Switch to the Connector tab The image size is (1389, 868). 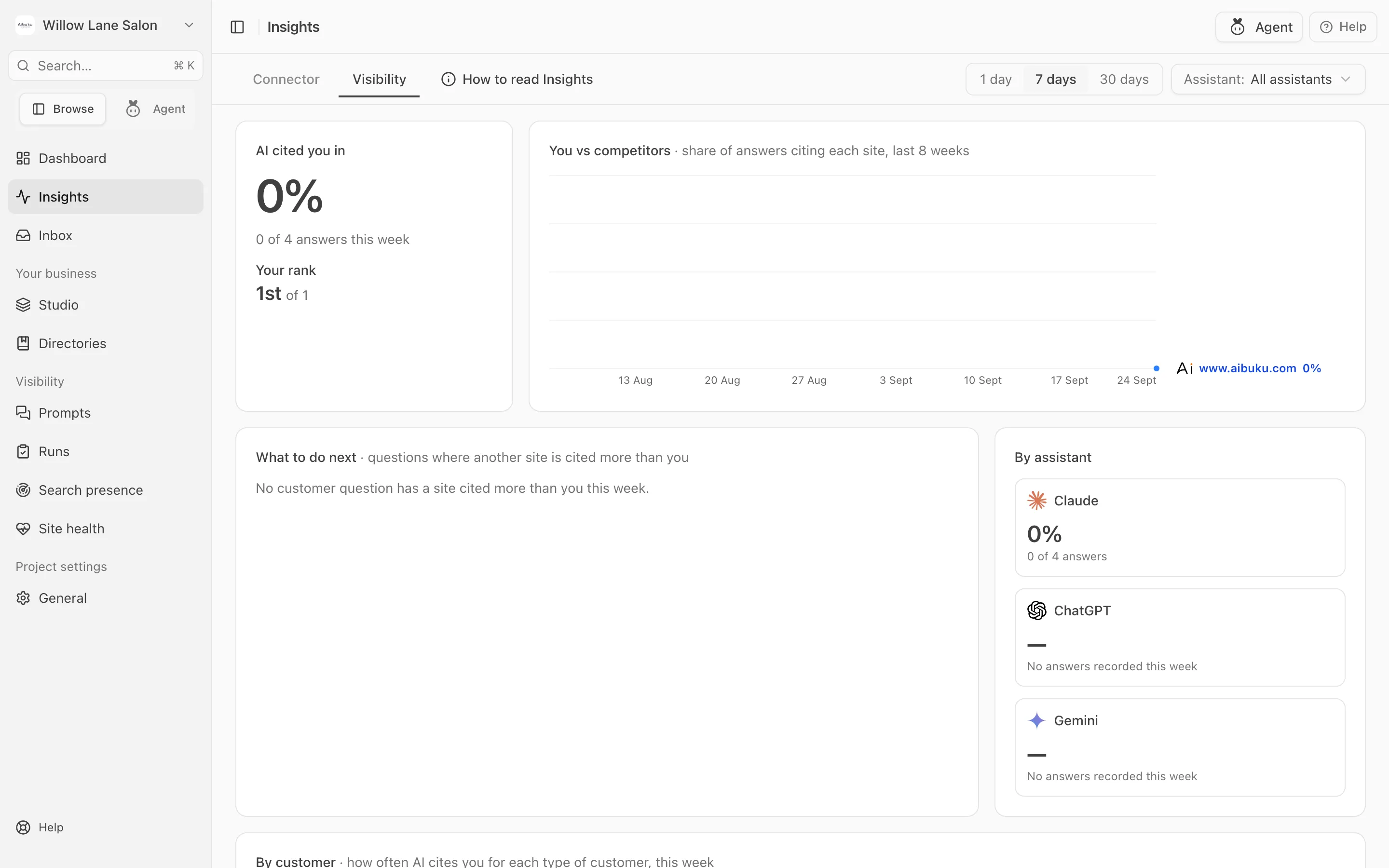pyautogui.click(x=286, y=79)
